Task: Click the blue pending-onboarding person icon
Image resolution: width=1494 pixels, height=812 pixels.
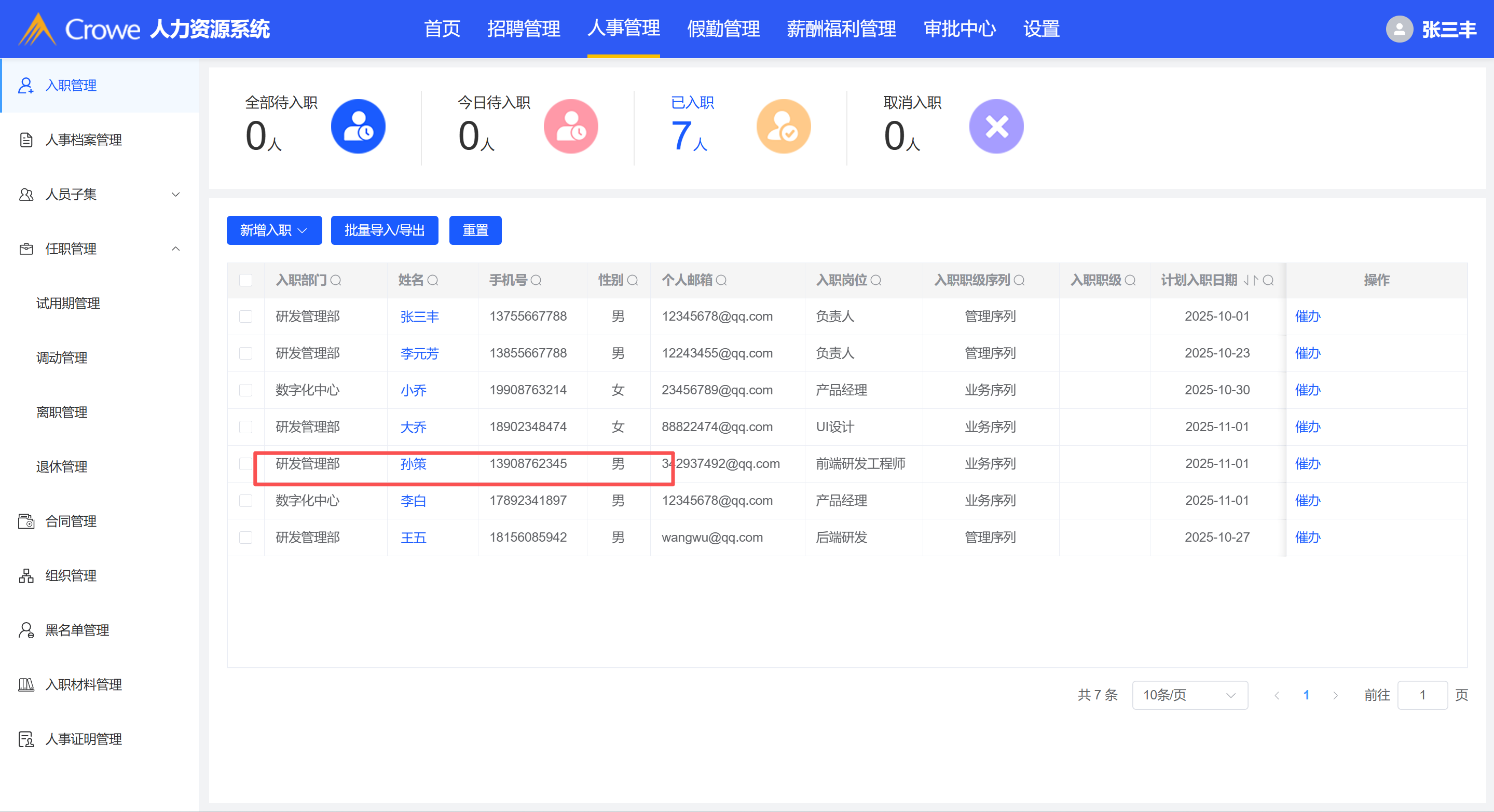Action: [x=358, y=127]
